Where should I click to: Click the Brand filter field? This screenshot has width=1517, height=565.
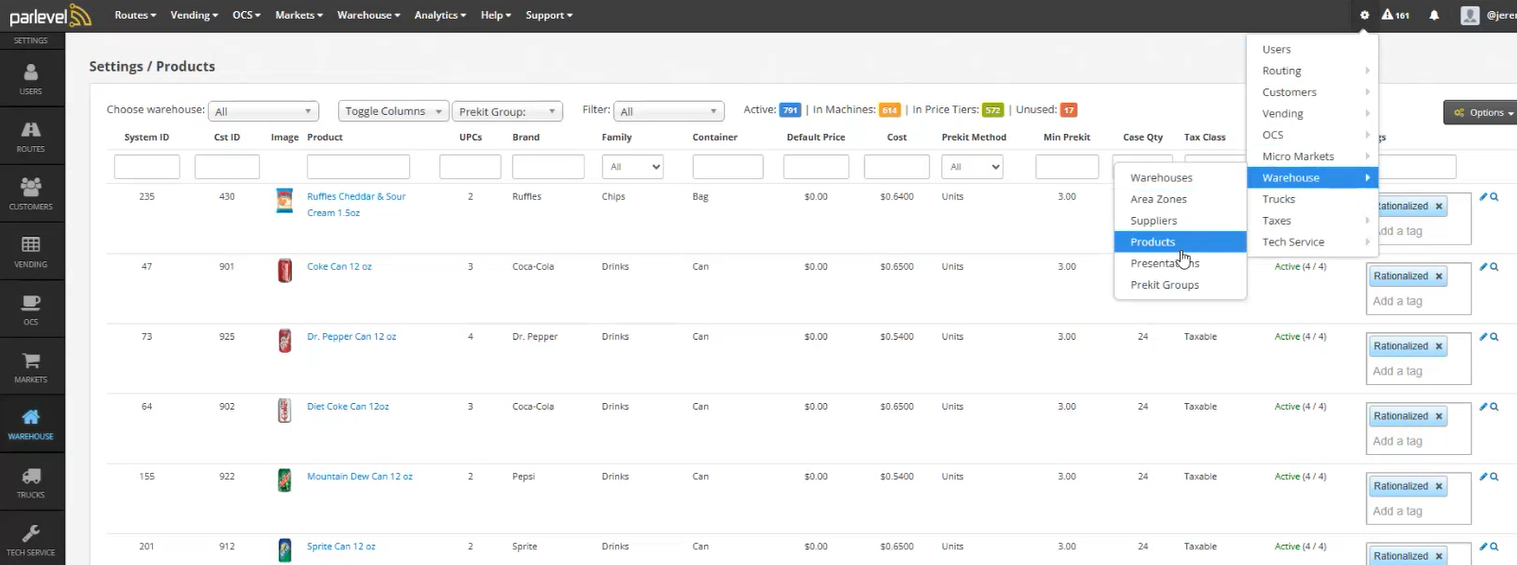pos(548,167)
